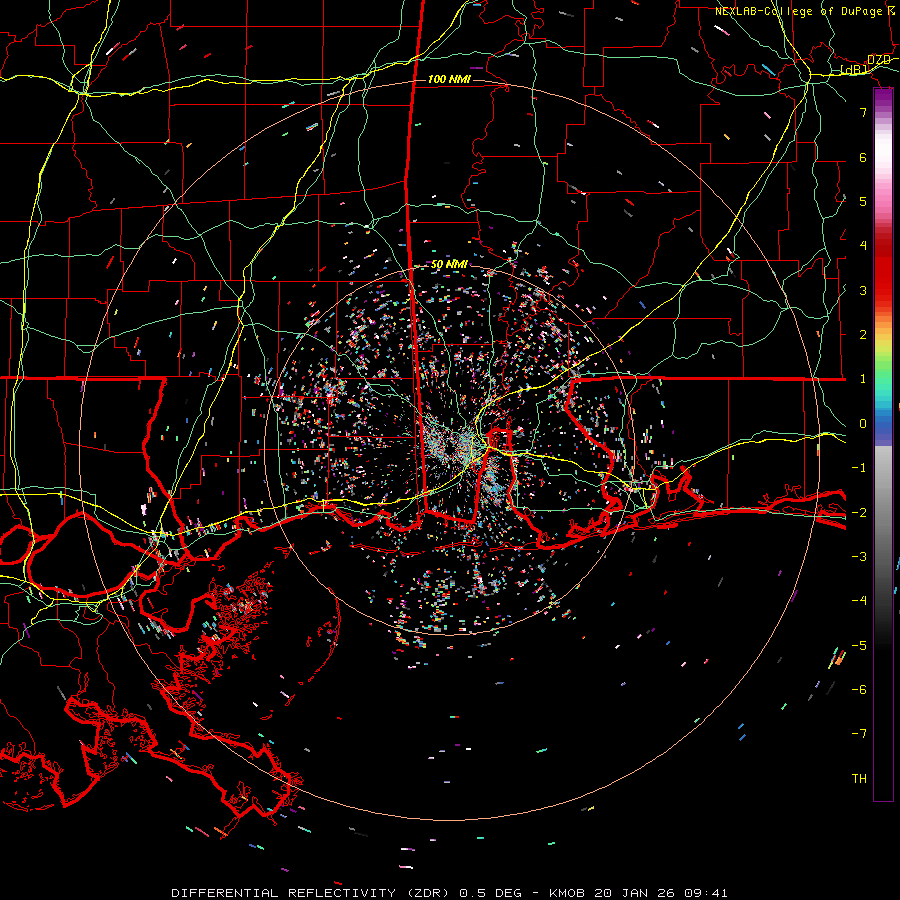Viewport: 900px width, 900px height.
Task: Click the ZDR color scale bar
Action: (883, 444)
